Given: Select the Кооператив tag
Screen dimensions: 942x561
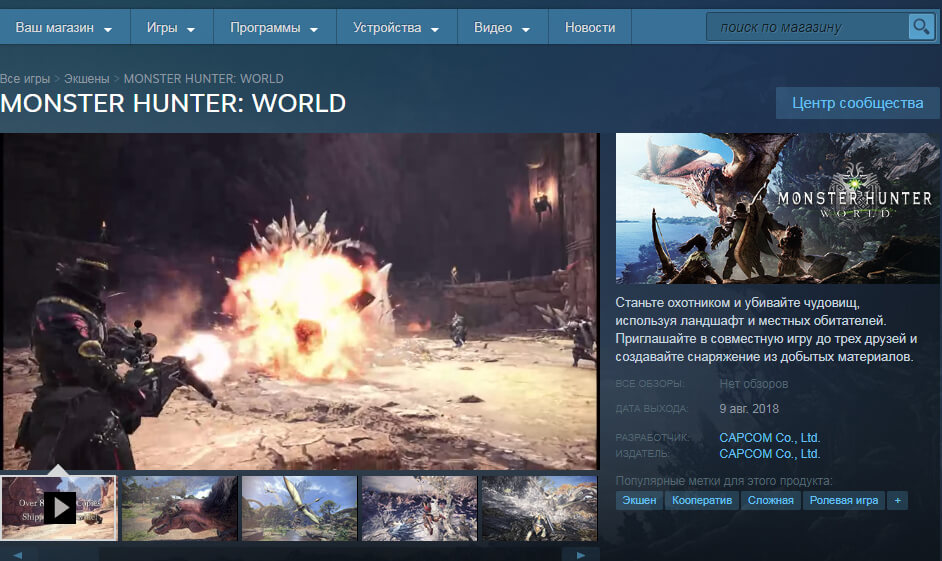Looking at the screenshot, I should [x=702, y=500].
